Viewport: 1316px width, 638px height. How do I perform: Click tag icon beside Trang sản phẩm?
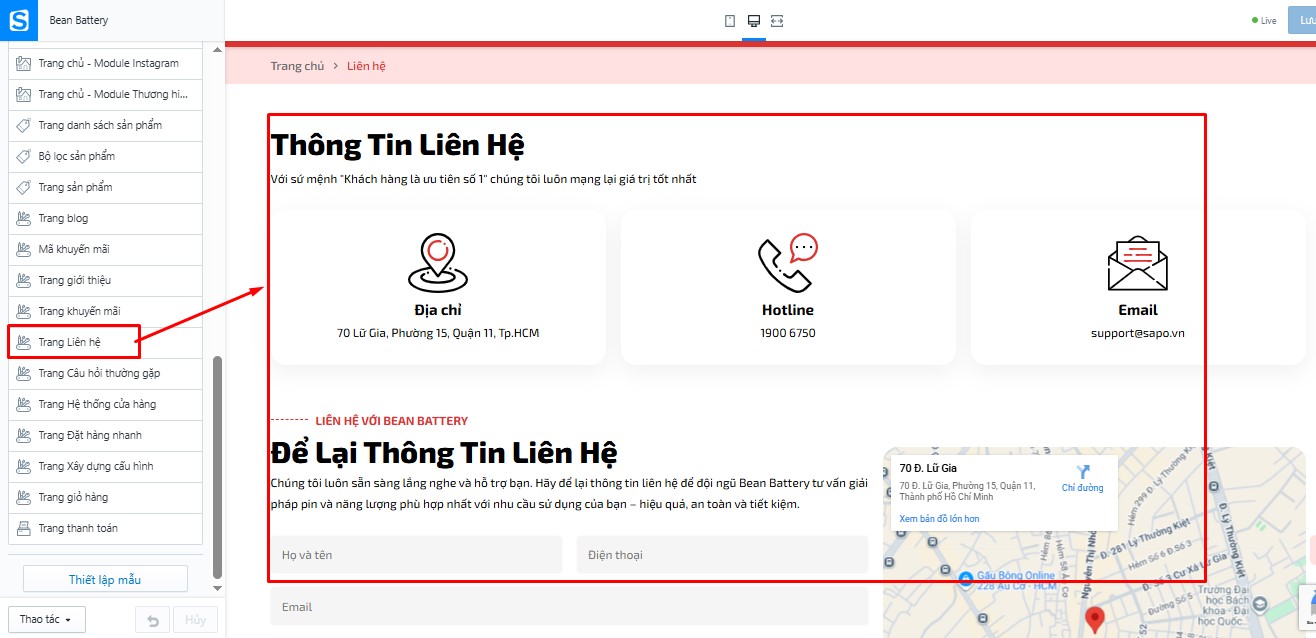click(24, 187)
